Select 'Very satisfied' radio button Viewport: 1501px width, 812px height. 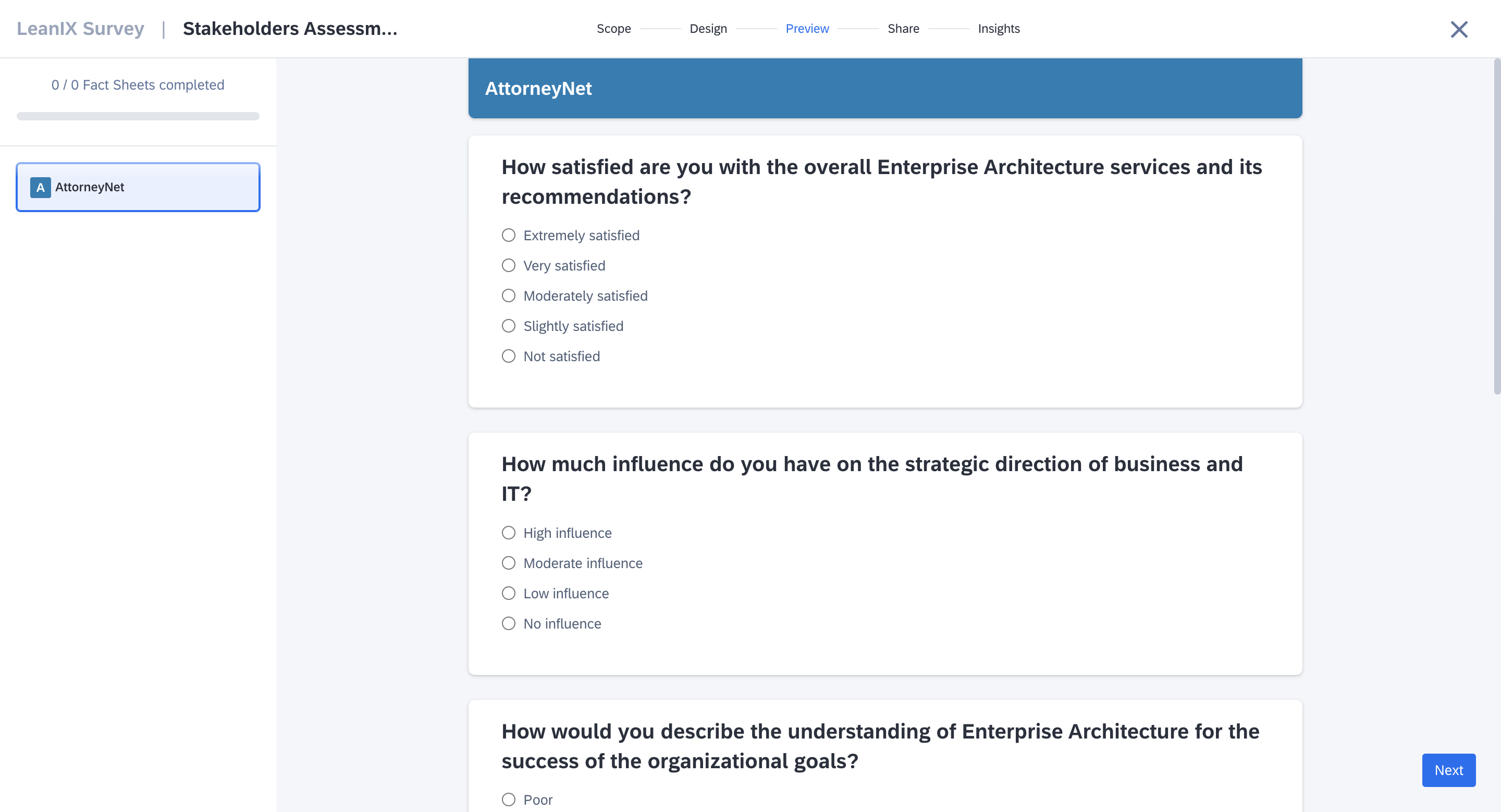(x=509, y=266)
